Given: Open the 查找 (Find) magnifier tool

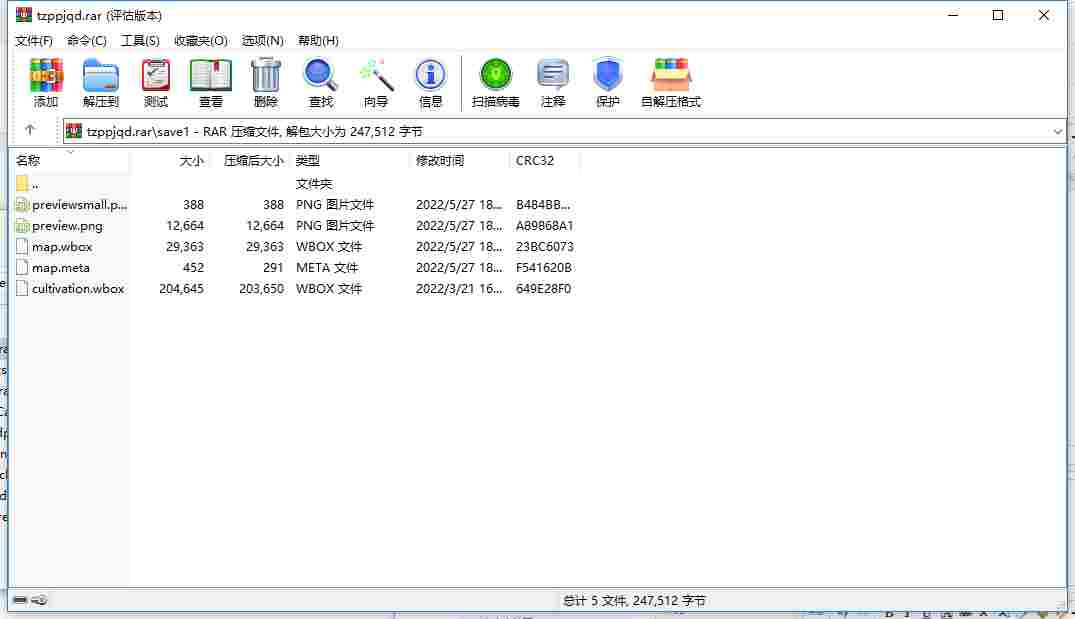Looking at the screenshot, I should pos(320,82).
